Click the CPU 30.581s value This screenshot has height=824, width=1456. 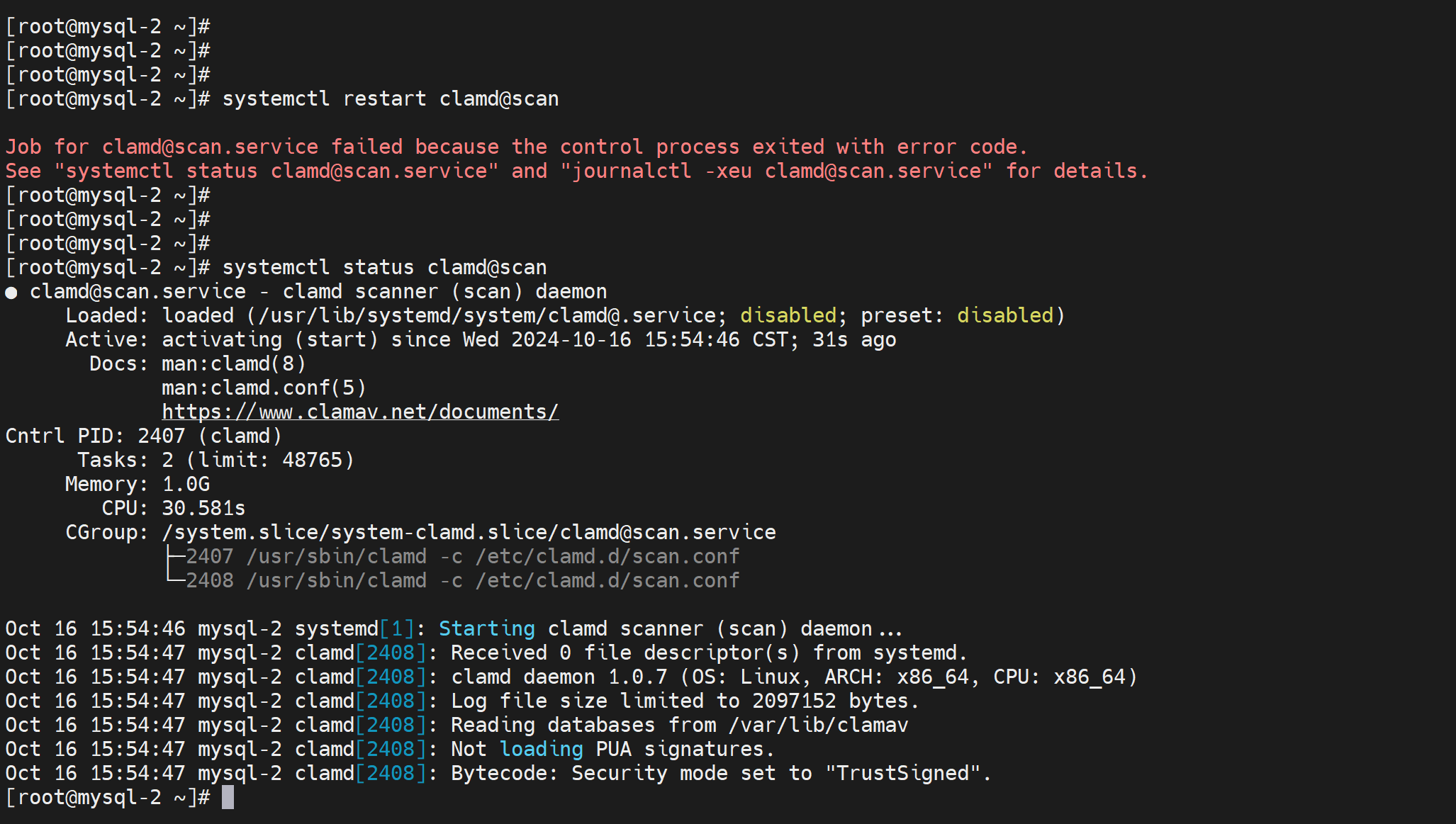pyautogui.click(x=203, y=508)
